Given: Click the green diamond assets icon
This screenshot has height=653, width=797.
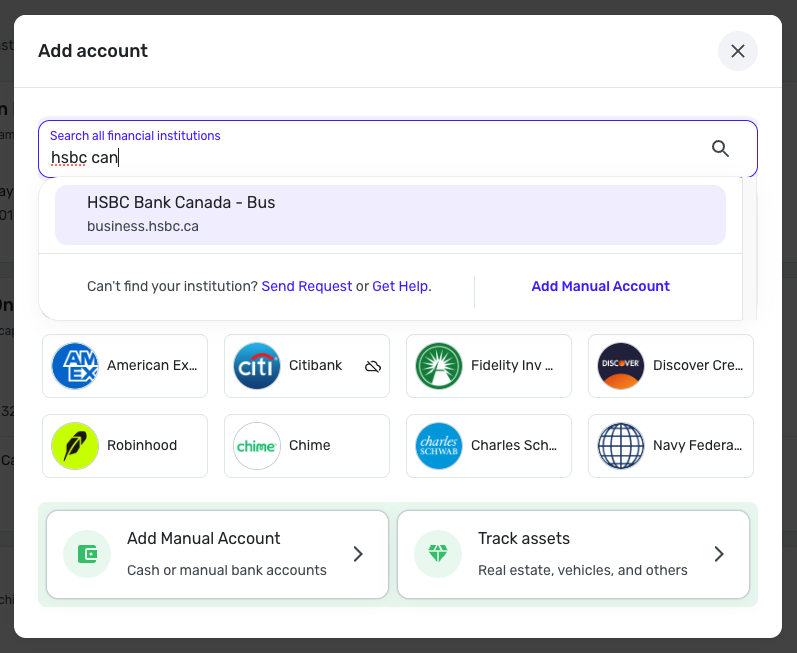Looking at the screenshot, I should click(438, 554).
